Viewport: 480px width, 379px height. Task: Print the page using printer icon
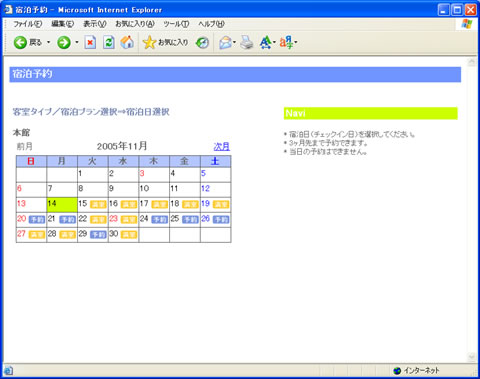247,42
